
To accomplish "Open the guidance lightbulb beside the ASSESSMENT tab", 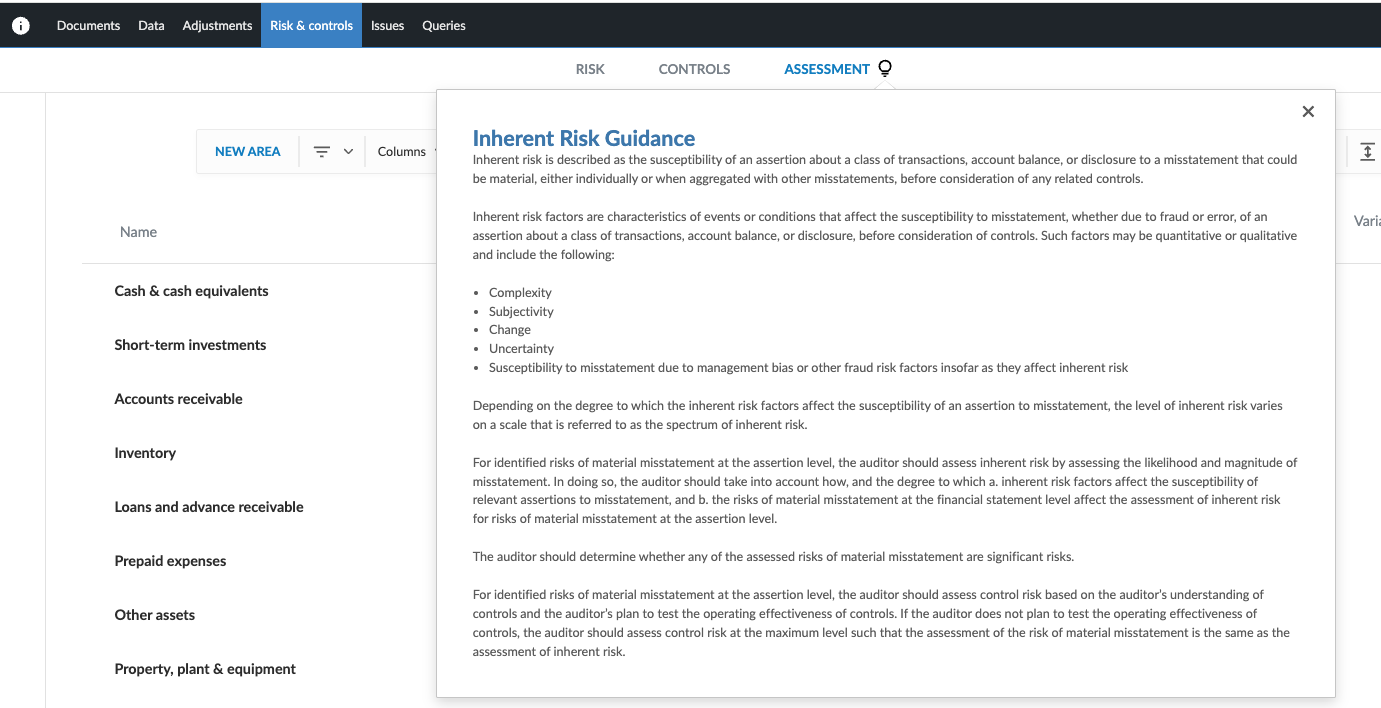I will point(884,68).
